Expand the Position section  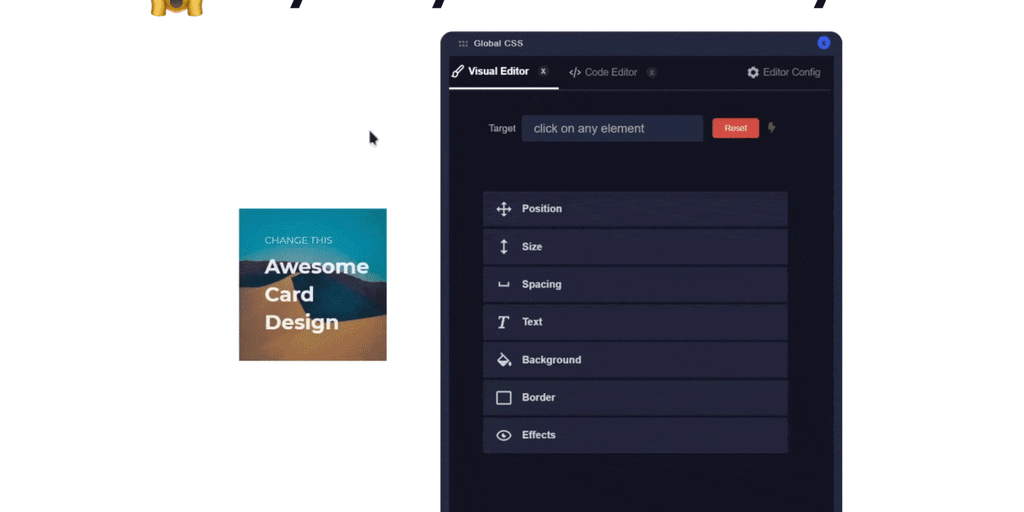click(x=635, y=209)
